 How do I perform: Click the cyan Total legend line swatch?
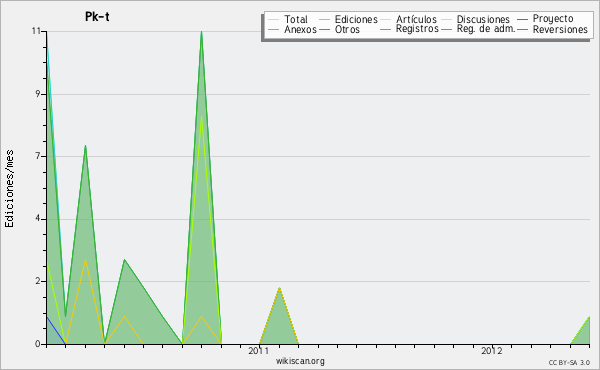273,19
